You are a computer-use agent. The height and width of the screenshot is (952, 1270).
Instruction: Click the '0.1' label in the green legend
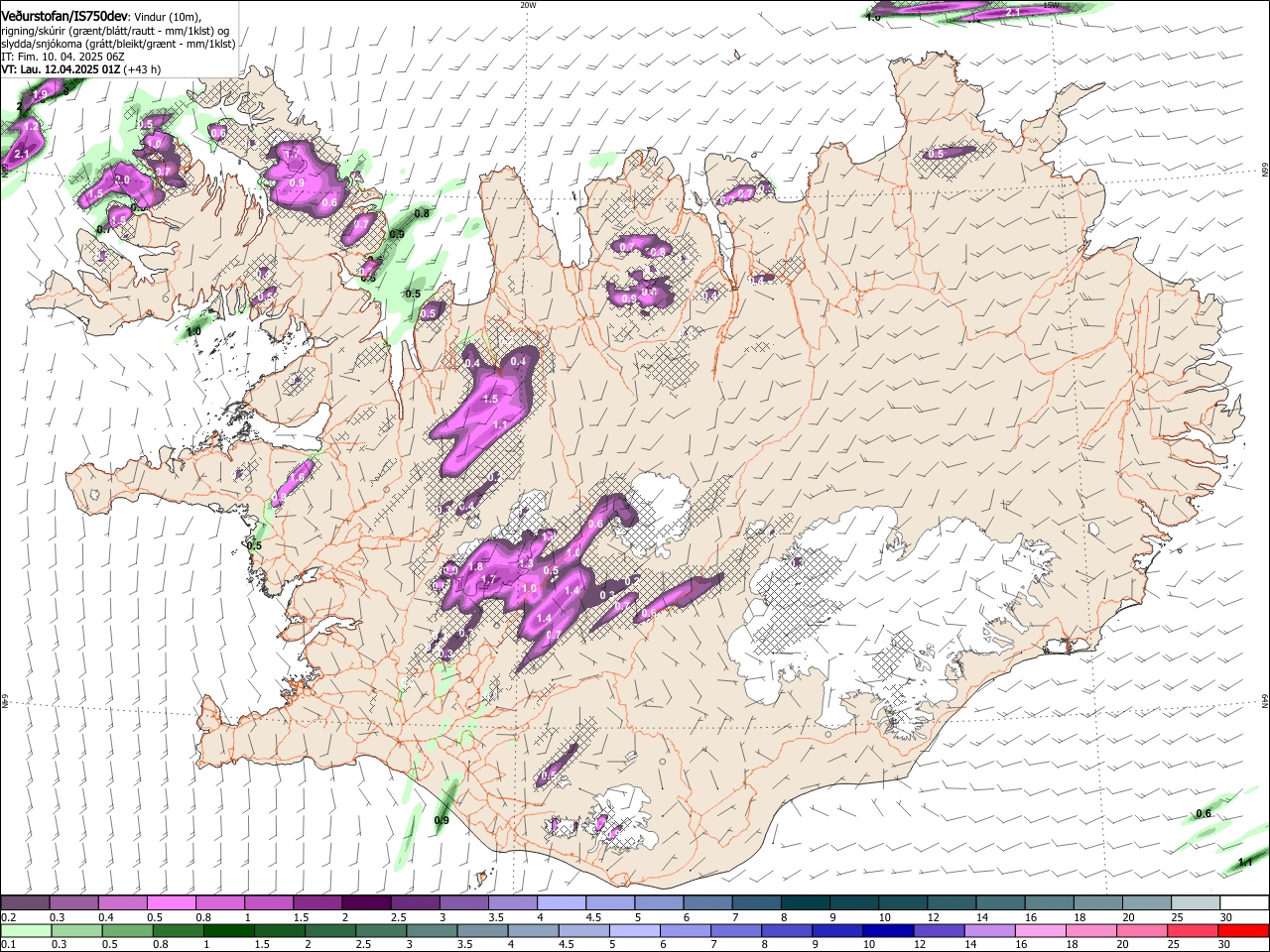click(x=8, y=945)
